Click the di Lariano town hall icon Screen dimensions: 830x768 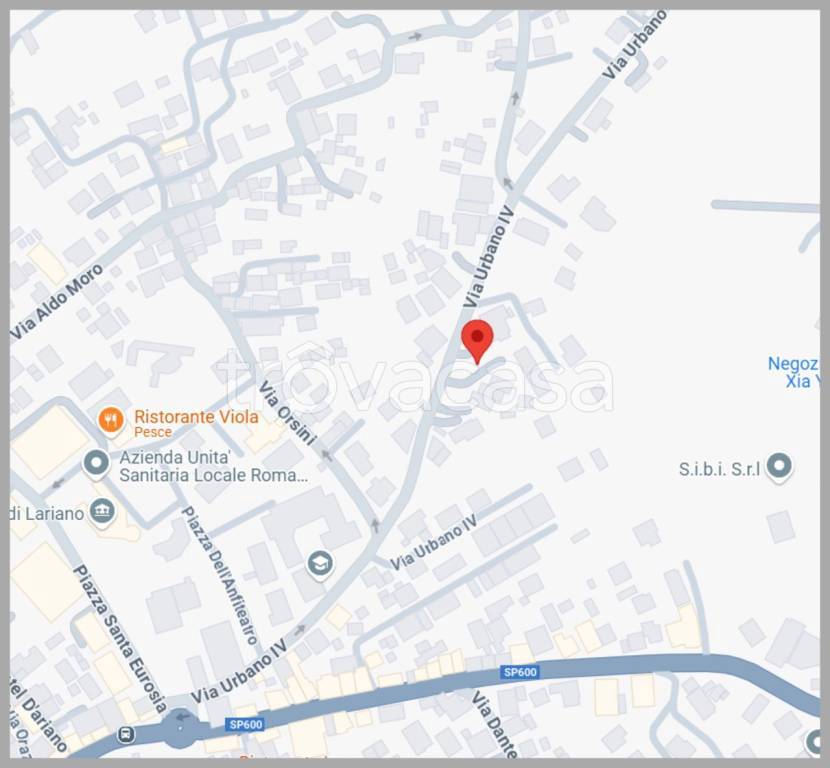(102, 512)
